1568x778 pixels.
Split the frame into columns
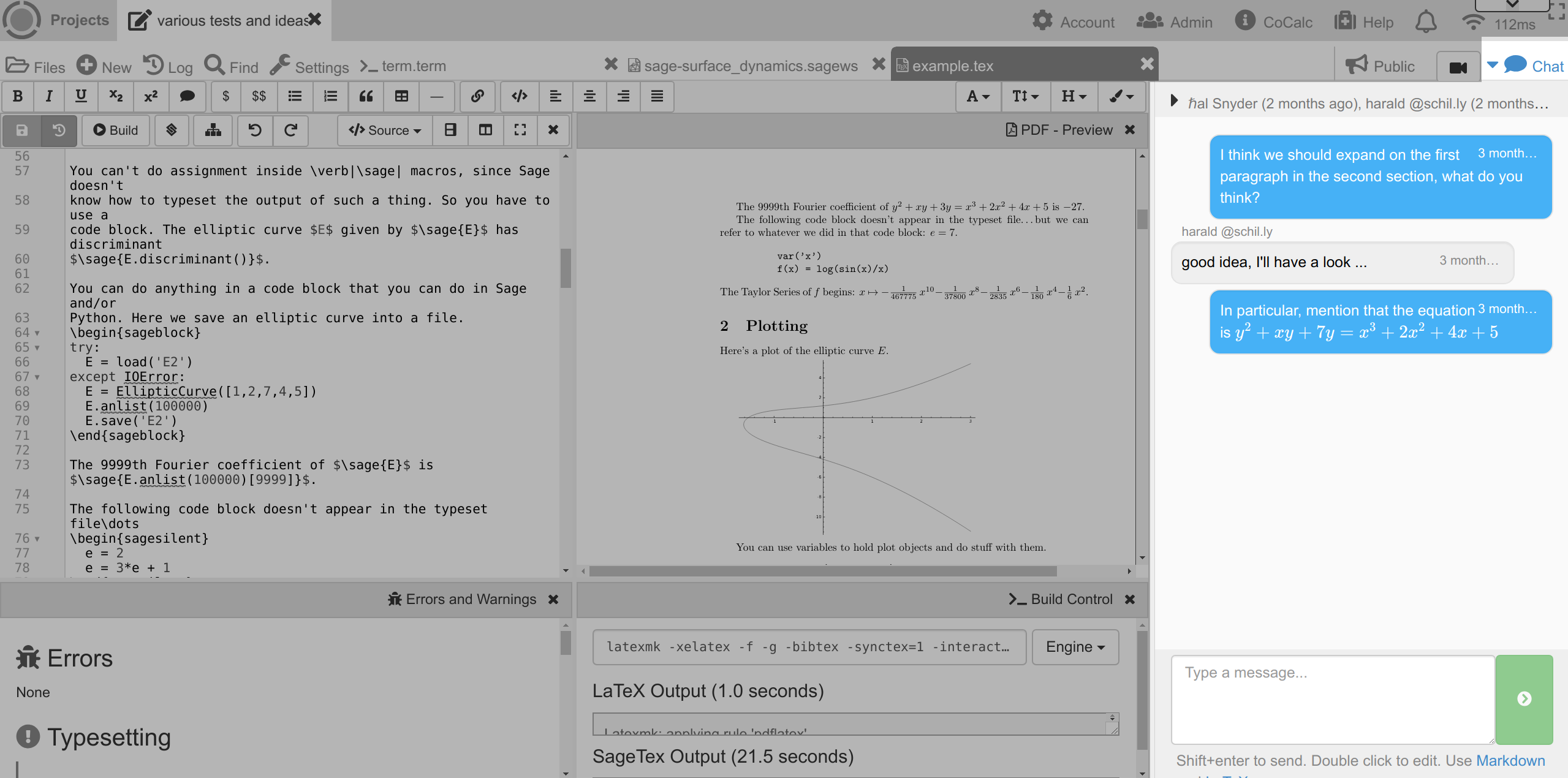(x=485, y=130)
